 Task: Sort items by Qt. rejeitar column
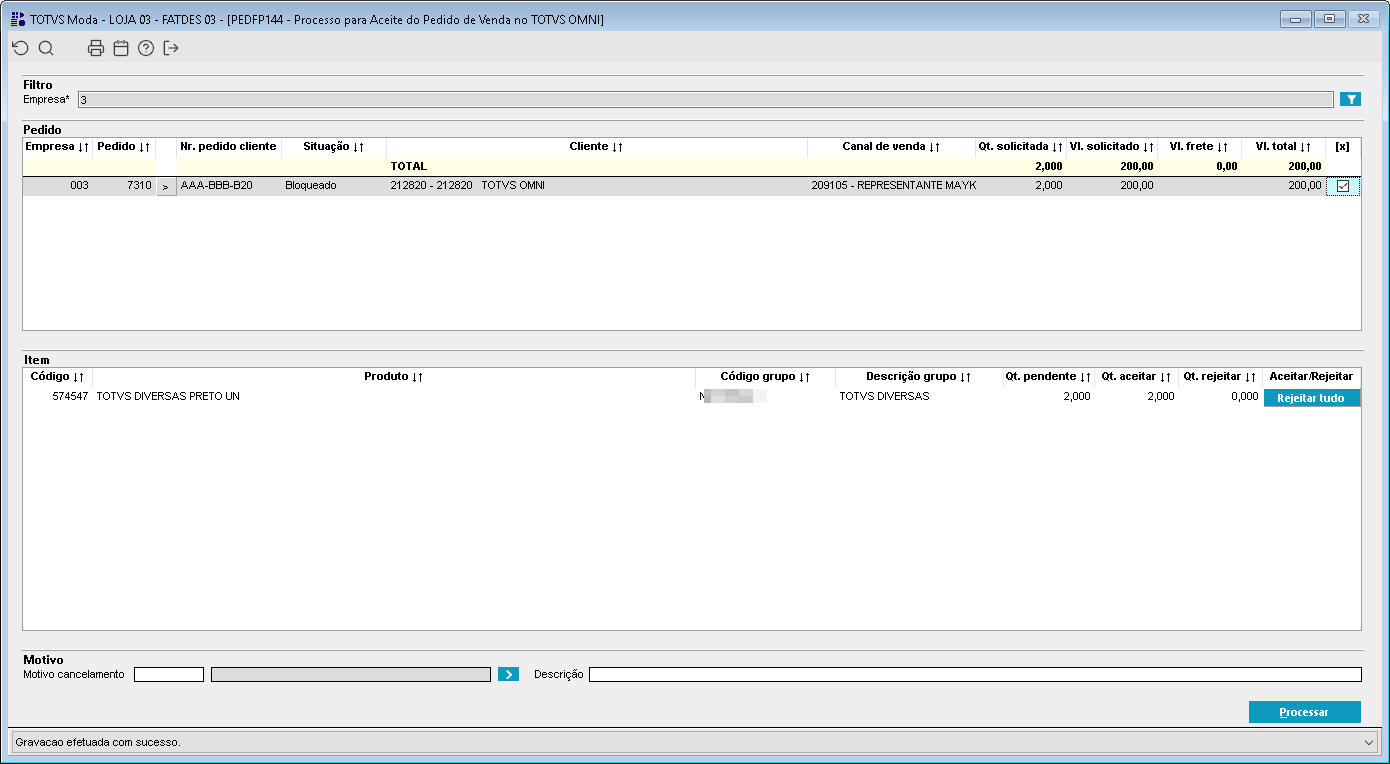tap(1220, 377)
